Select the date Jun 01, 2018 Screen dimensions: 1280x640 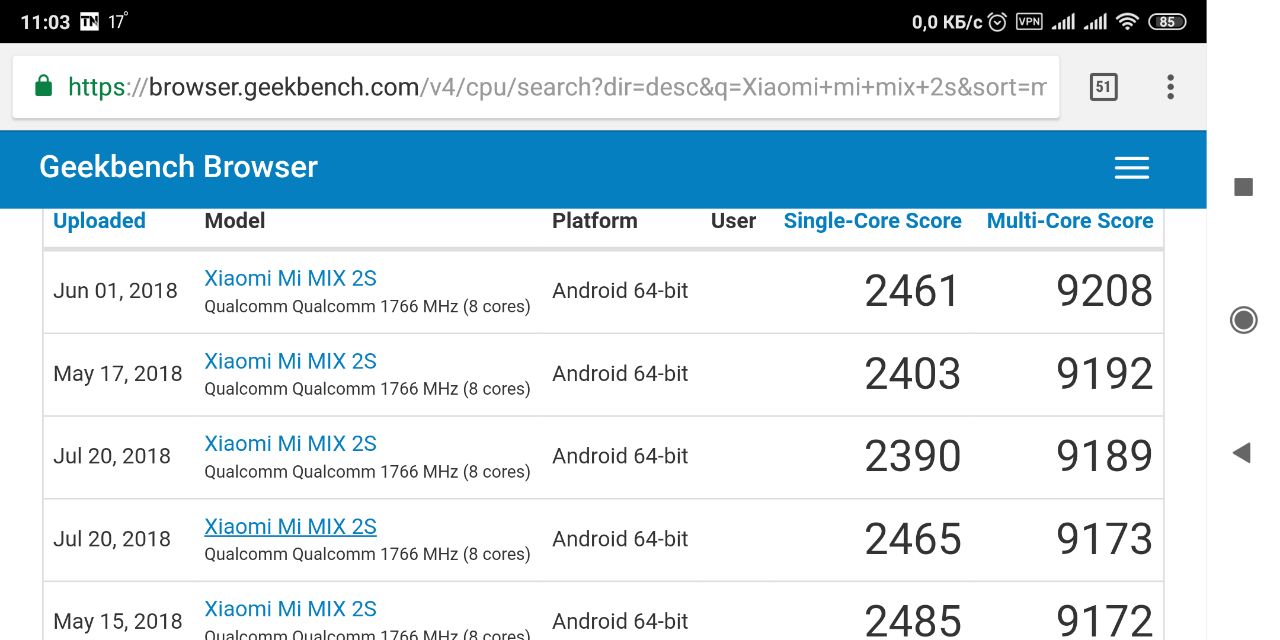(x=115, y=291)
